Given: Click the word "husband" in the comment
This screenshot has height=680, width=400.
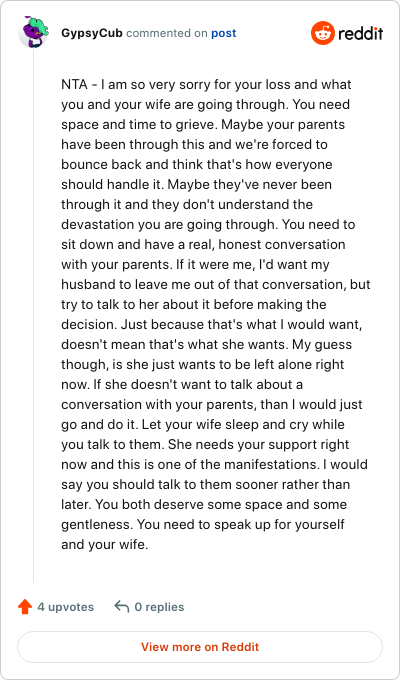Looking at the screenshot, I should (88, 285).
